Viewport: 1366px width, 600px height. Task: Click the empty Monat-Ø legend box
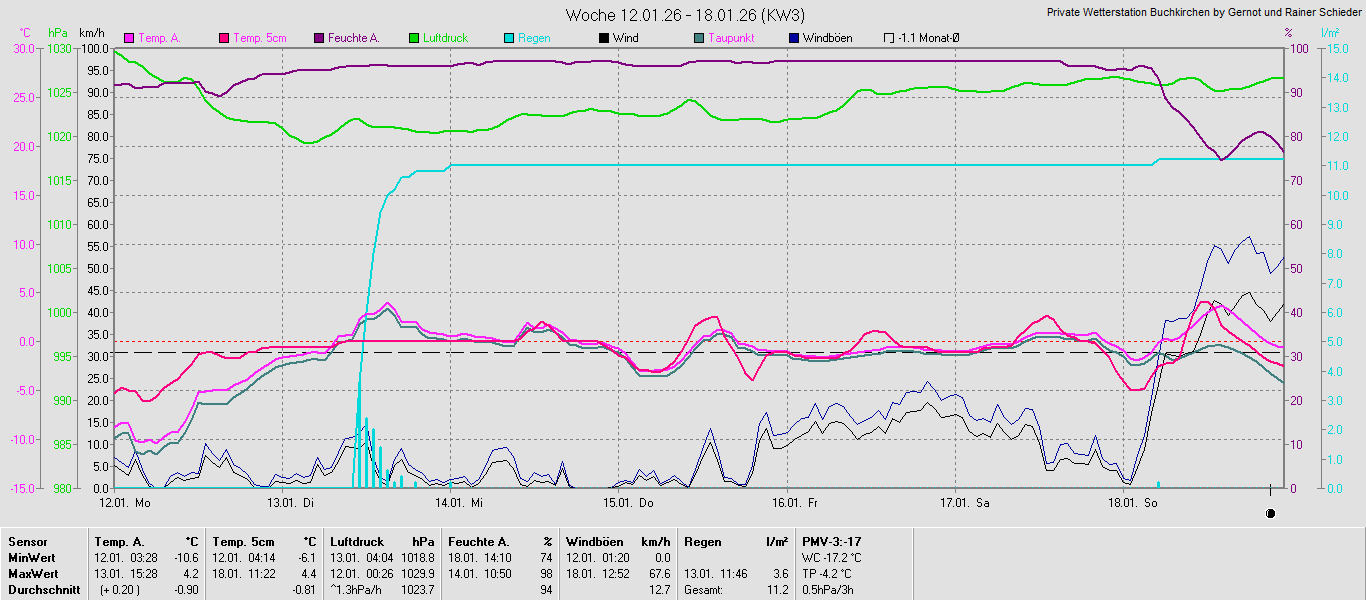tap(889, 38)
